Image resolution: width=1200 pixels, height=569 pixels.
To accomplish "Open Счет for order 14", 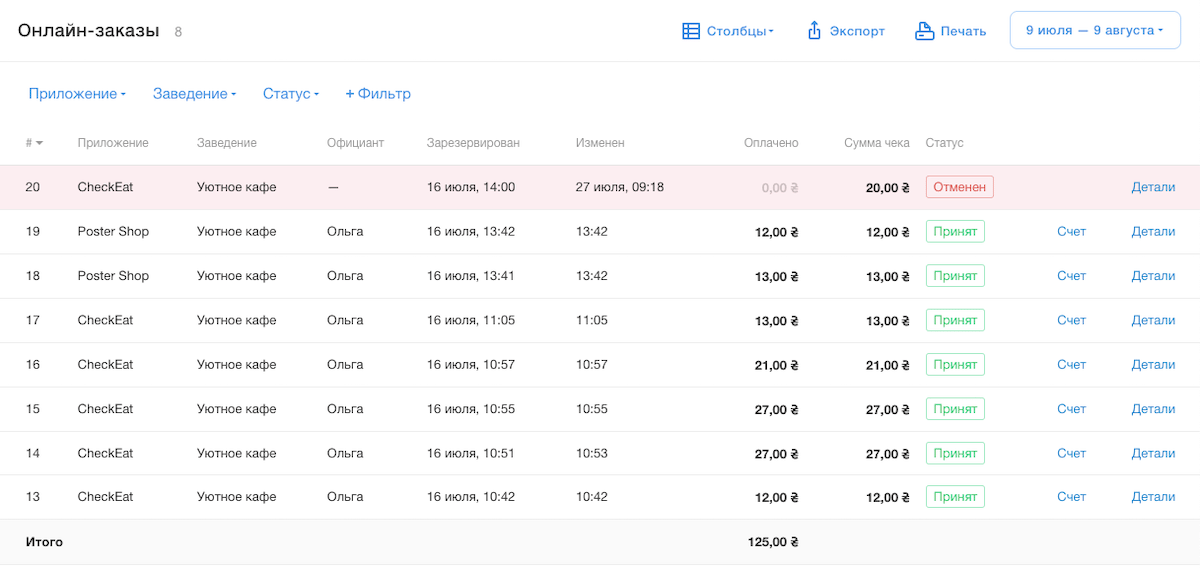I will (x=1071, y=453).
